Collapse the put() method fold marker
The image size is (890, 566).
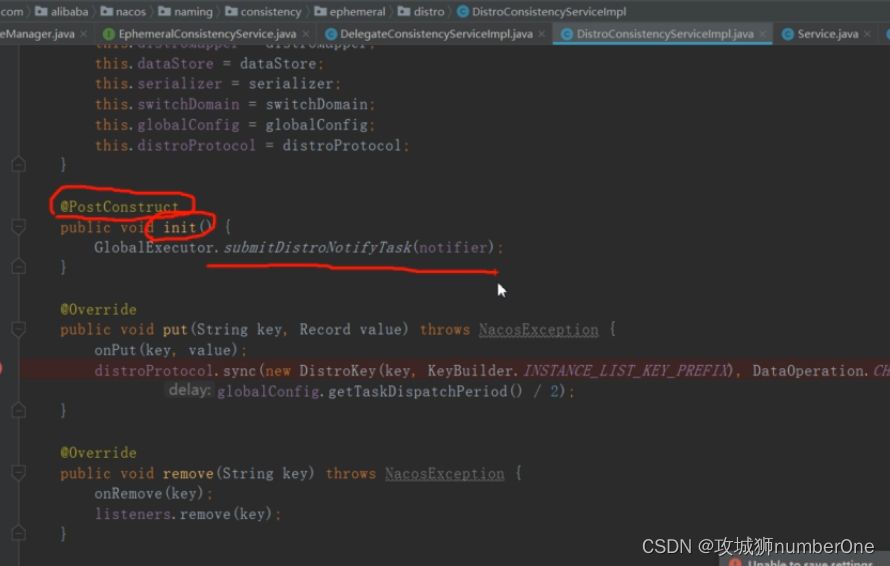(18, 329)
